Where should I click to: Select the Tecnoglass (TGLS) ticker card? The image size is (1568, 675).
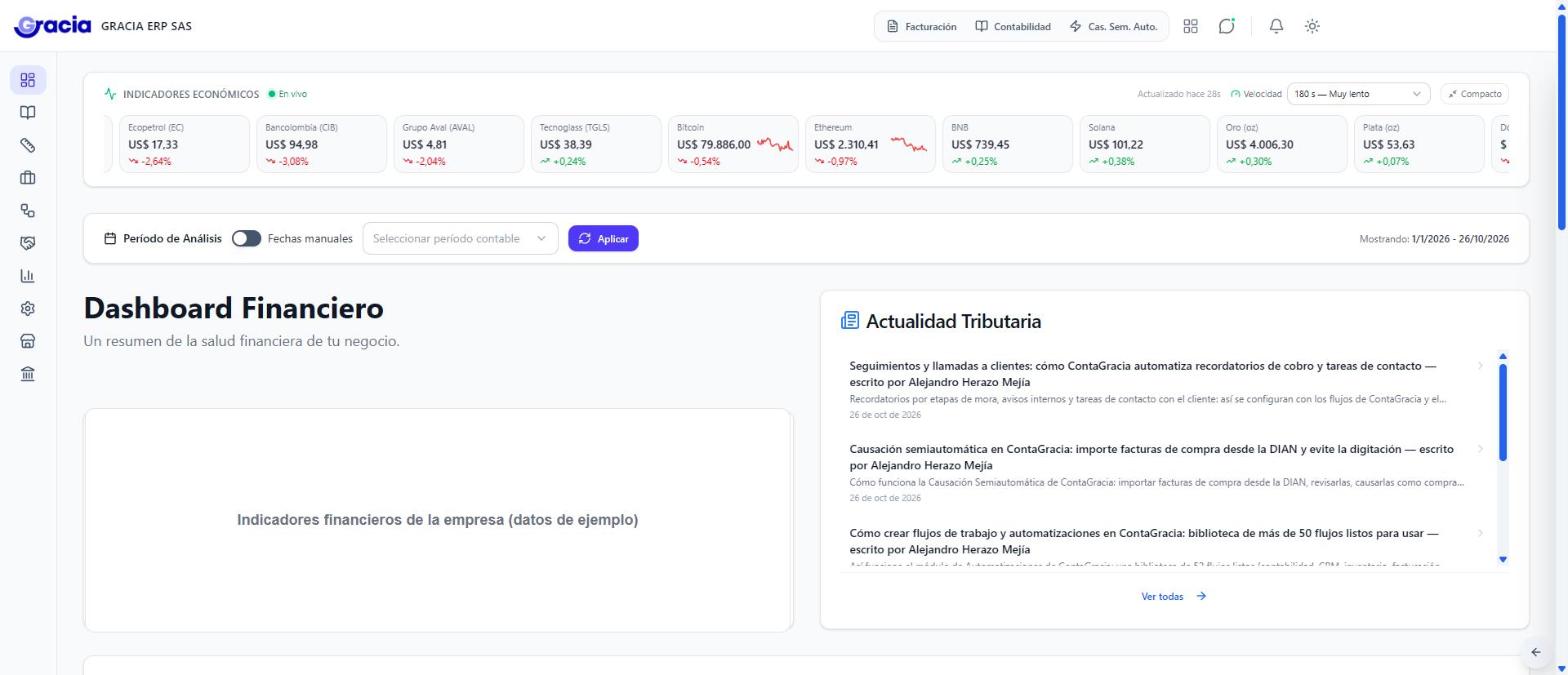coord(596,144)
